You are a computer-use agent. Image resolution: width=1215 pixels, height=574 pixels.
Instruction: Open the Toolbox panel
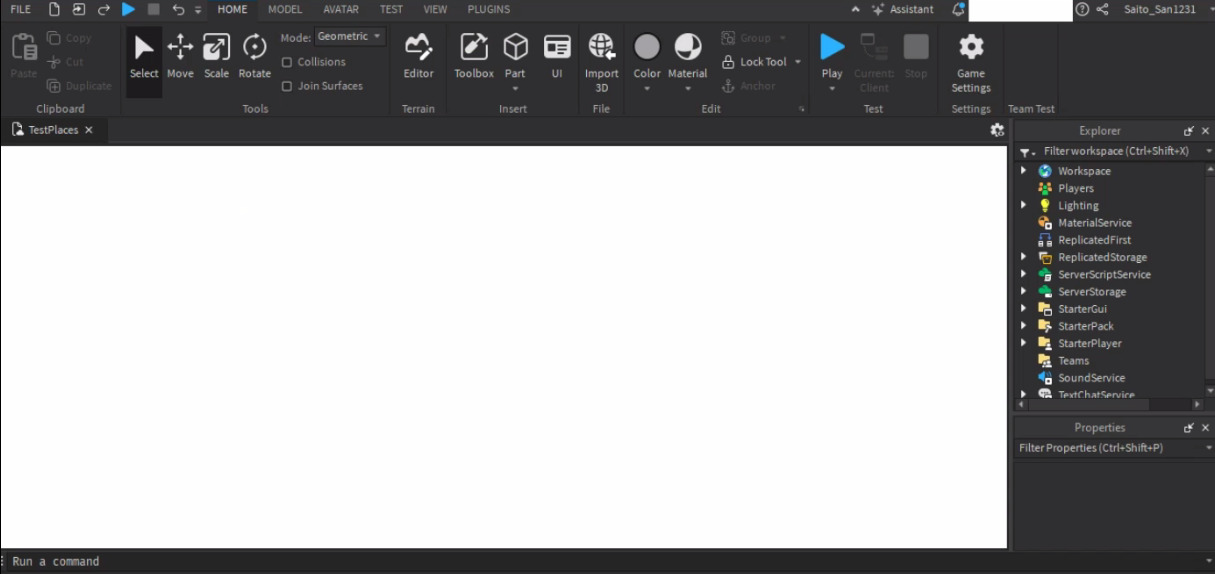pos(474,57)
